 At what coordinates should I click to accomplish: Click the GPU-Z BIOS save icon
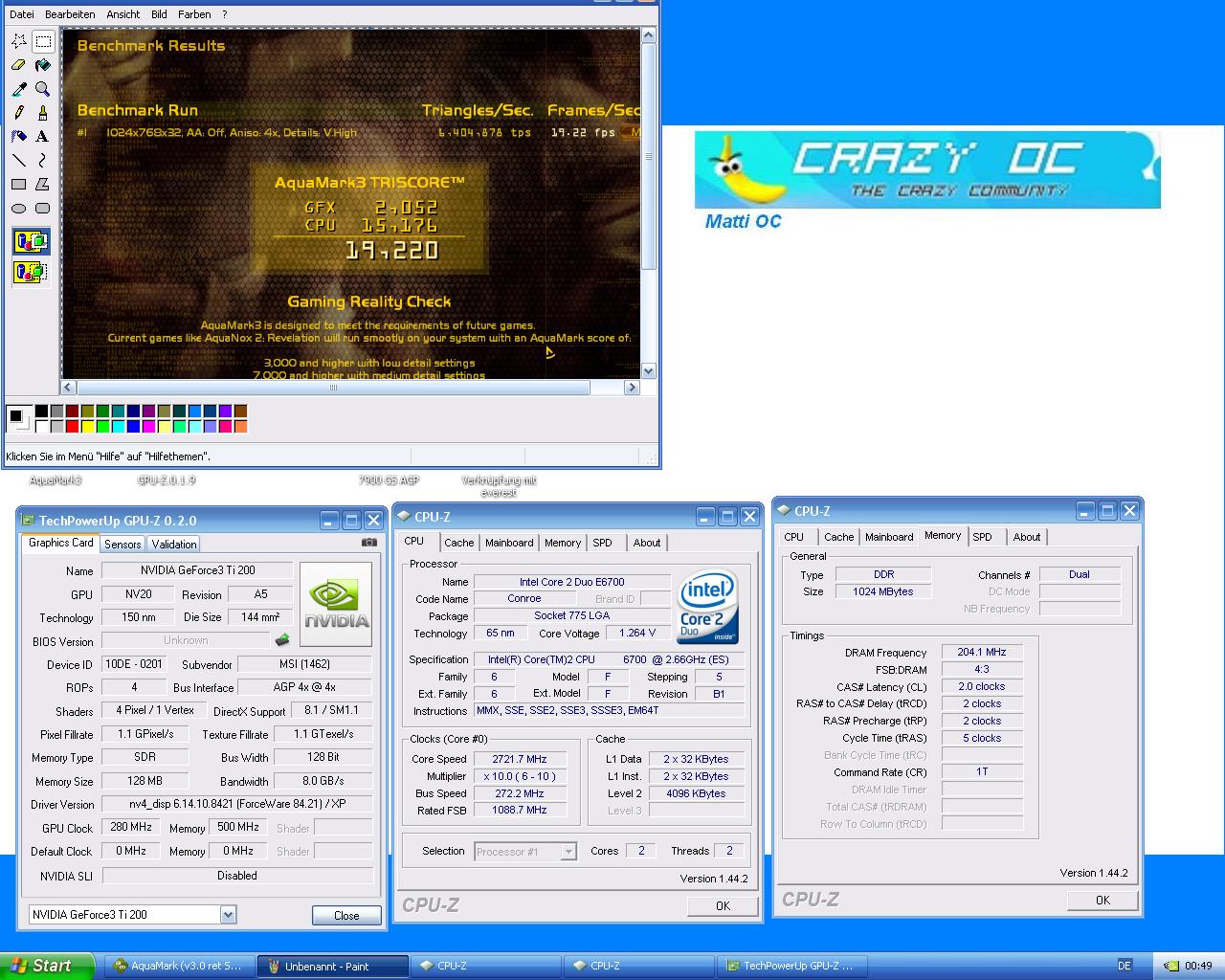click(x=282, y=640)
